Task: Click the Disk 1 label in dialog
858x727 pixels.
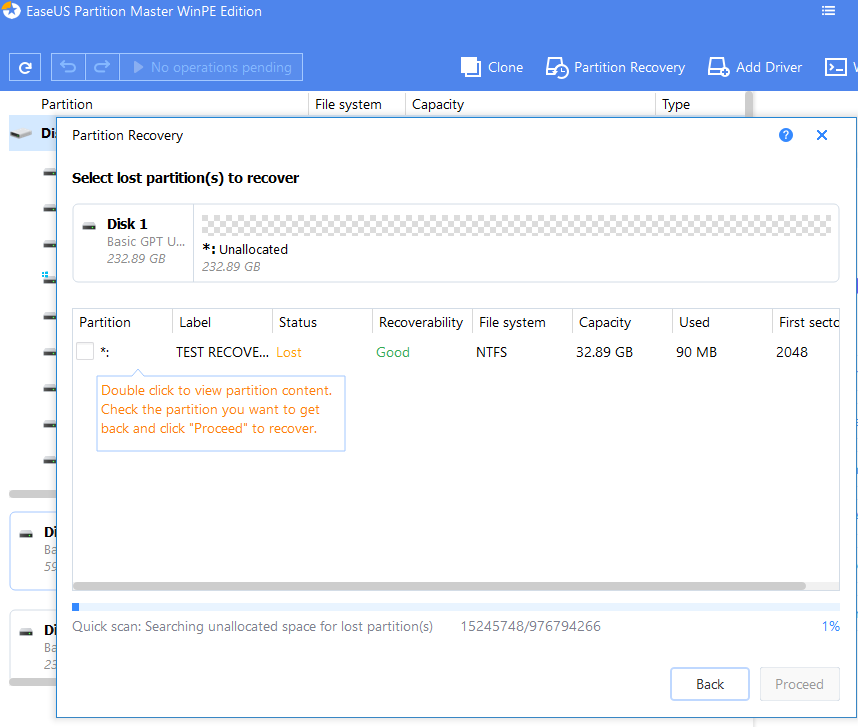Action: click(x=127, y=224)
